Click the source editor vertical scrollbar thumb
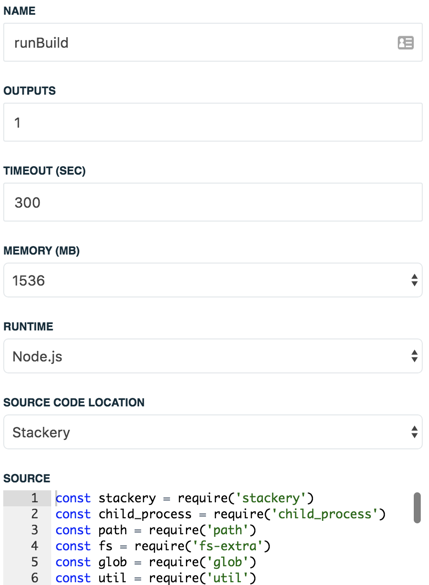 pyautogui.click(x=417, y=508)
